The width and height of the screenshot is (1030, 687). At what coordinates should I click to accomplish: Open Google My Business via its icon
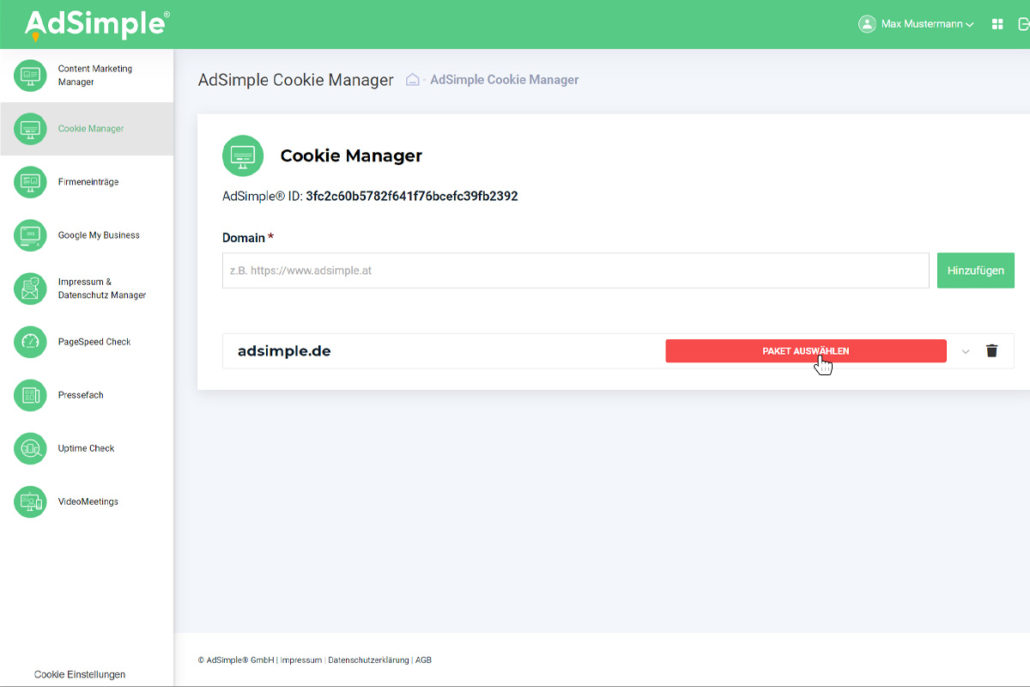tap(30, 235)
